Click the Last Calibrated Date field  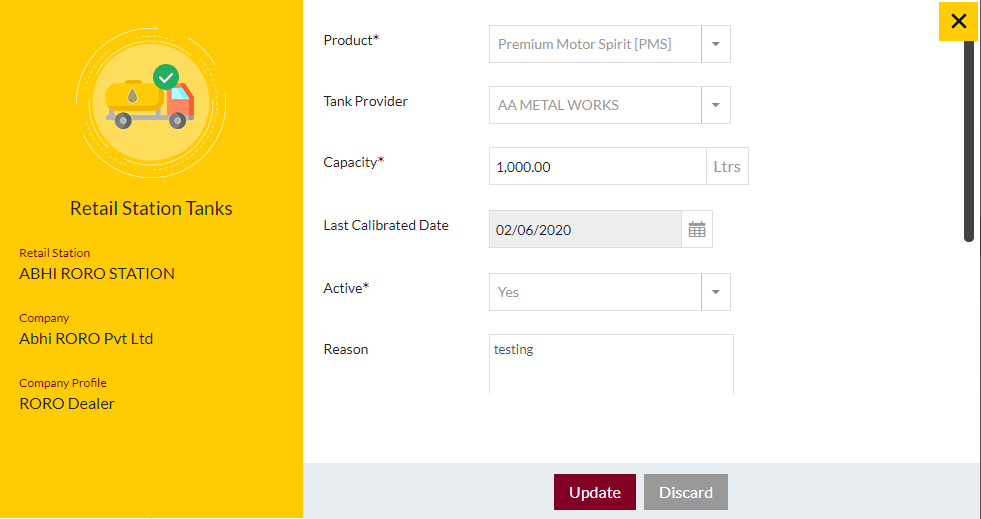point(585,229)
